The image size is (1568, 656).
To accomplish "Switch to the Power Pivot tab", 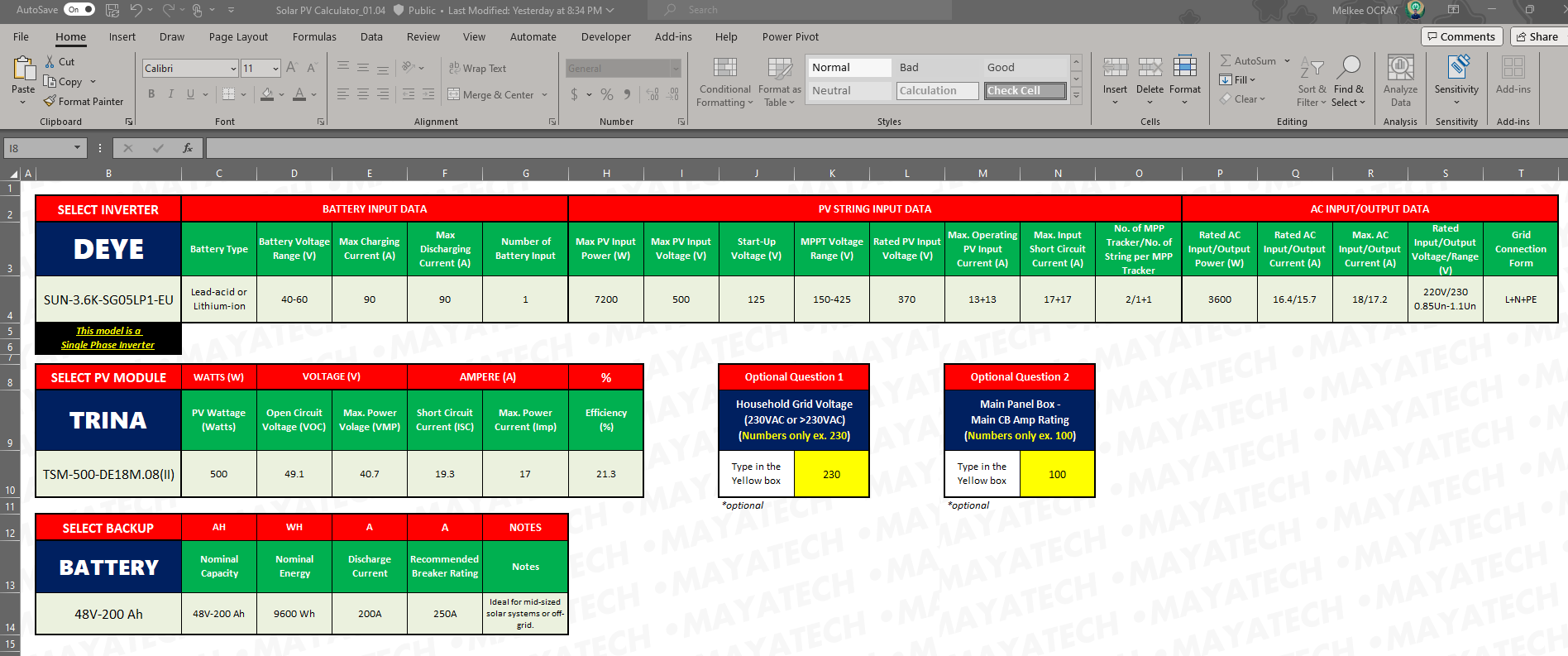I will coord(791,37).
